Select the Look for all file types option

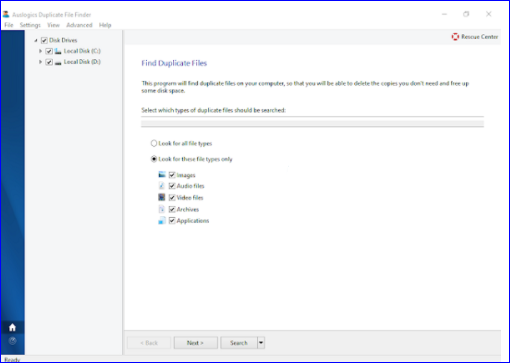[x=154, y=143]
